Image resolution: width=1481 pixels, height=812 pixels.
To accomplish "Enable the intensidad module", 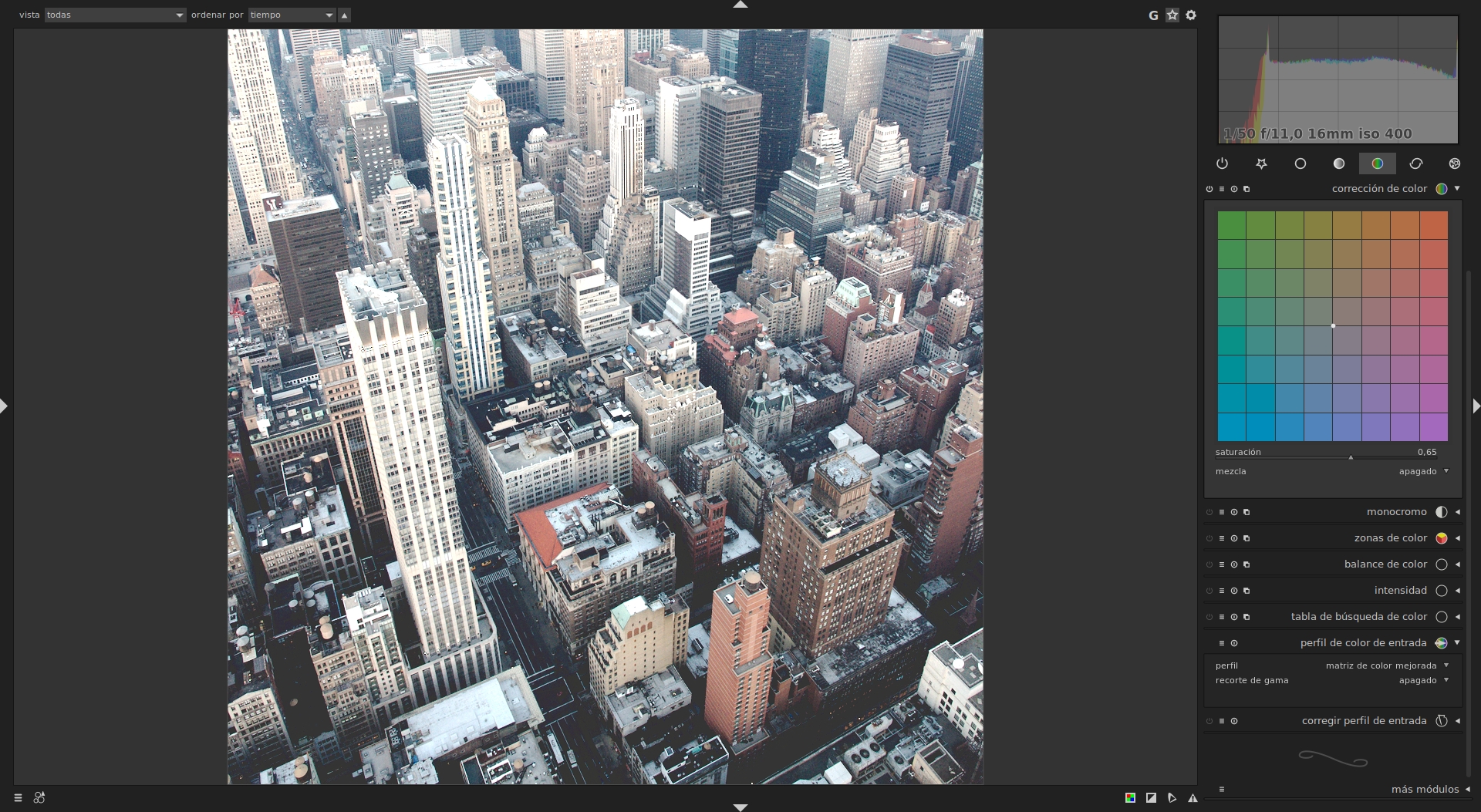I will pyautogui.click(x=1209, y=591).
